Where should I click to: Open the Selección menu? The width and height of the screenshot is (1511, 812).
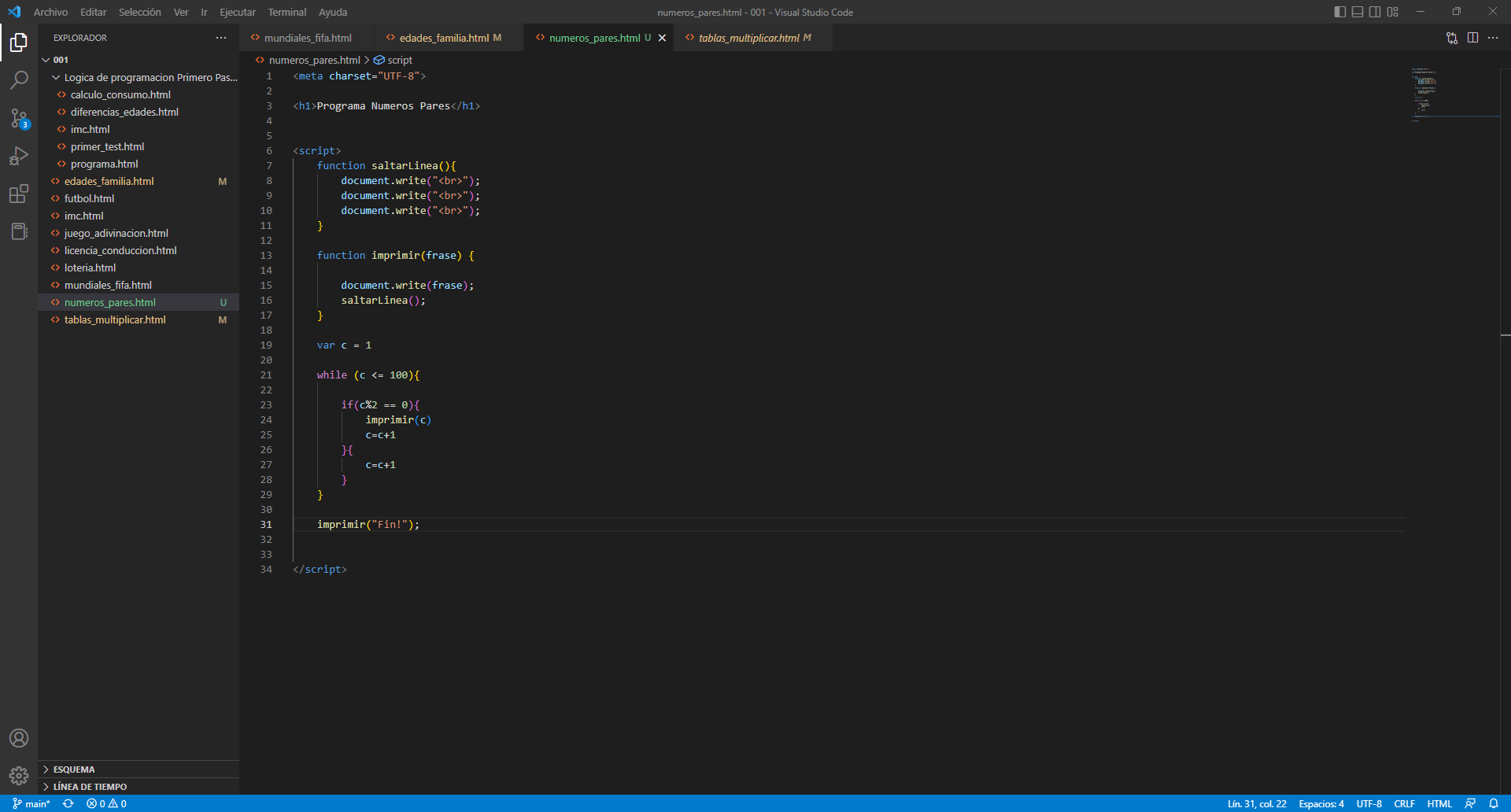coord(139,12)
